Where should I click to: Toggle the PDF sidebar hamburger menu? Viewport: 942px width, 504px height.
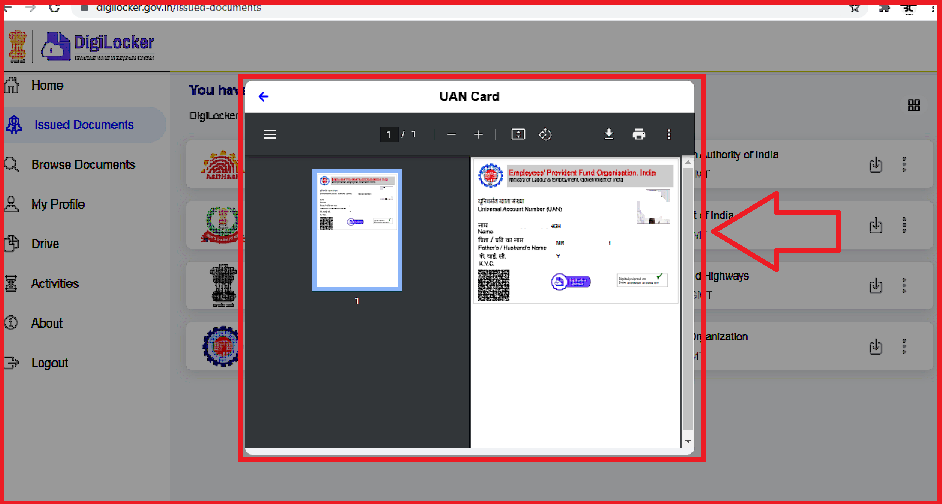click(269, 134)
